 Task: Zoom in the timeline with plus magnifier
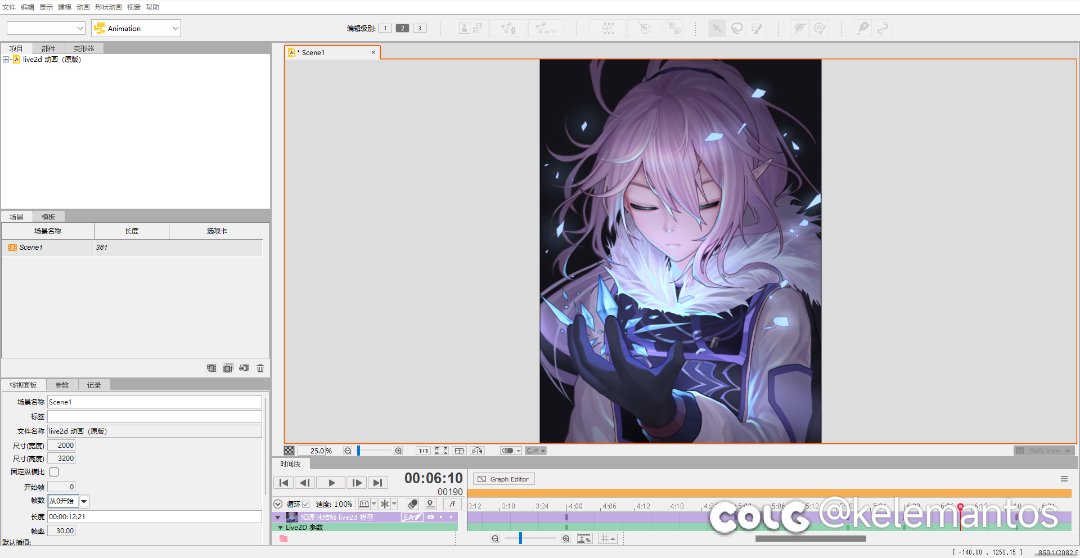point(565,539)
